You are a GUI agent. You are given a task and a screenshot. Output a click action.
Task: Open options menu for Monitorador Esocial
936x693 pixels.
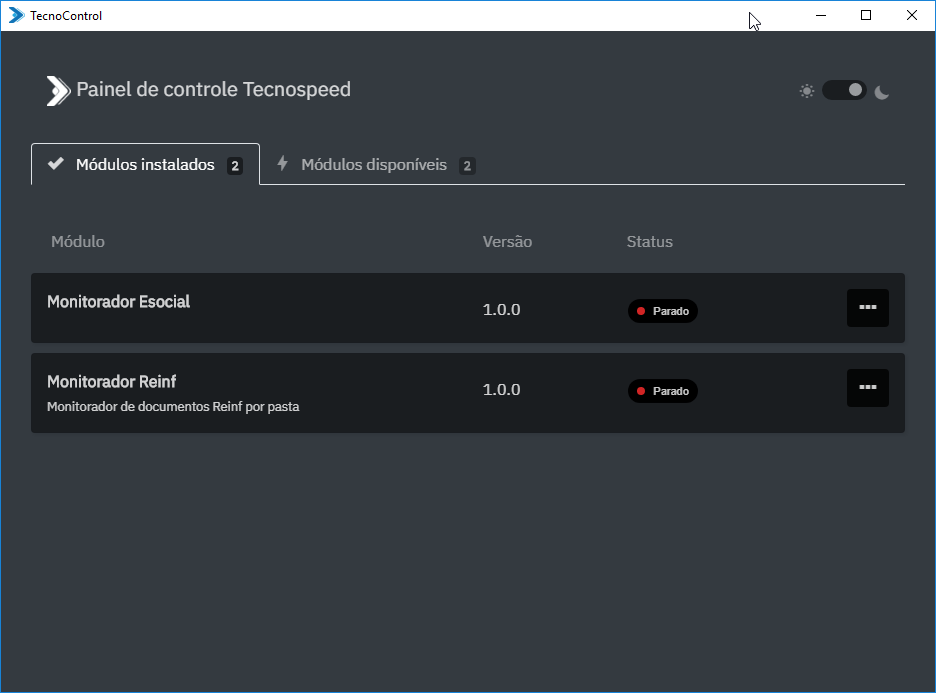point(867,307)
